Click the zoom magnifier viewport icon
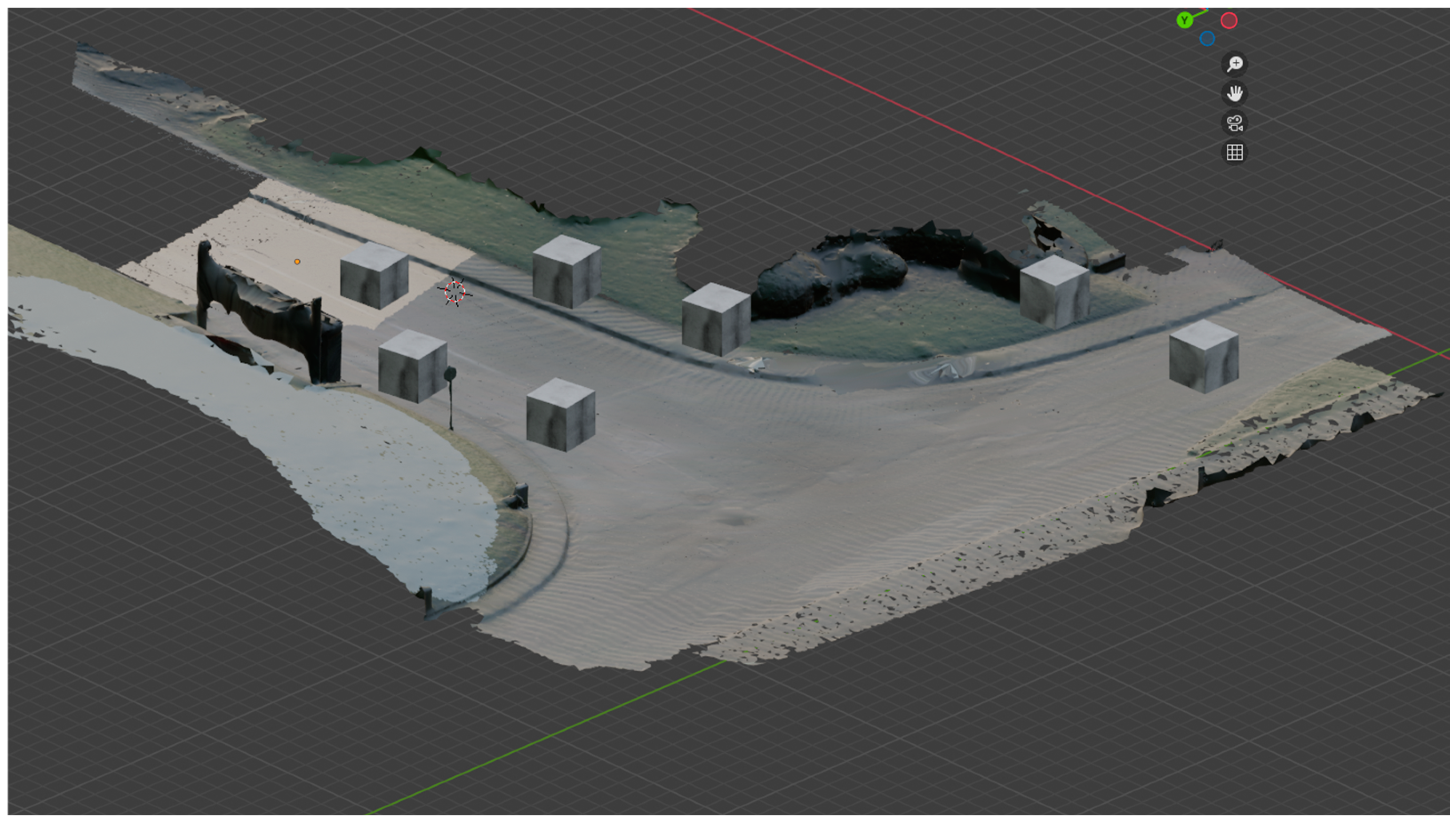This screenshot has width=1456, height=822. pyautogui.click(x=1234, y=64)
